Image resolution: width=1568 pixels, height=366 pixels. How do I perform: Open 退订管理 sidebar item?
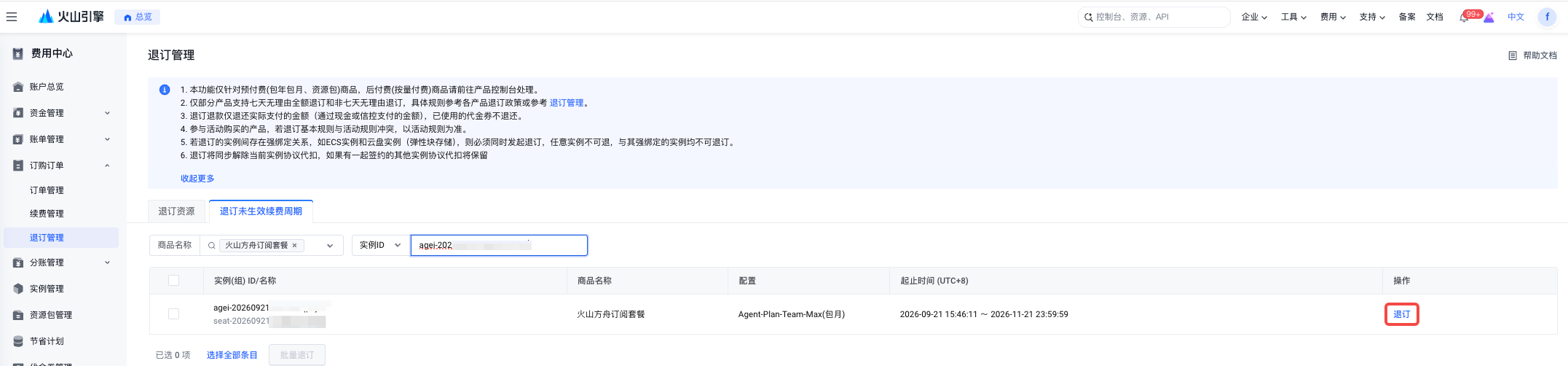tap(61, 238)
